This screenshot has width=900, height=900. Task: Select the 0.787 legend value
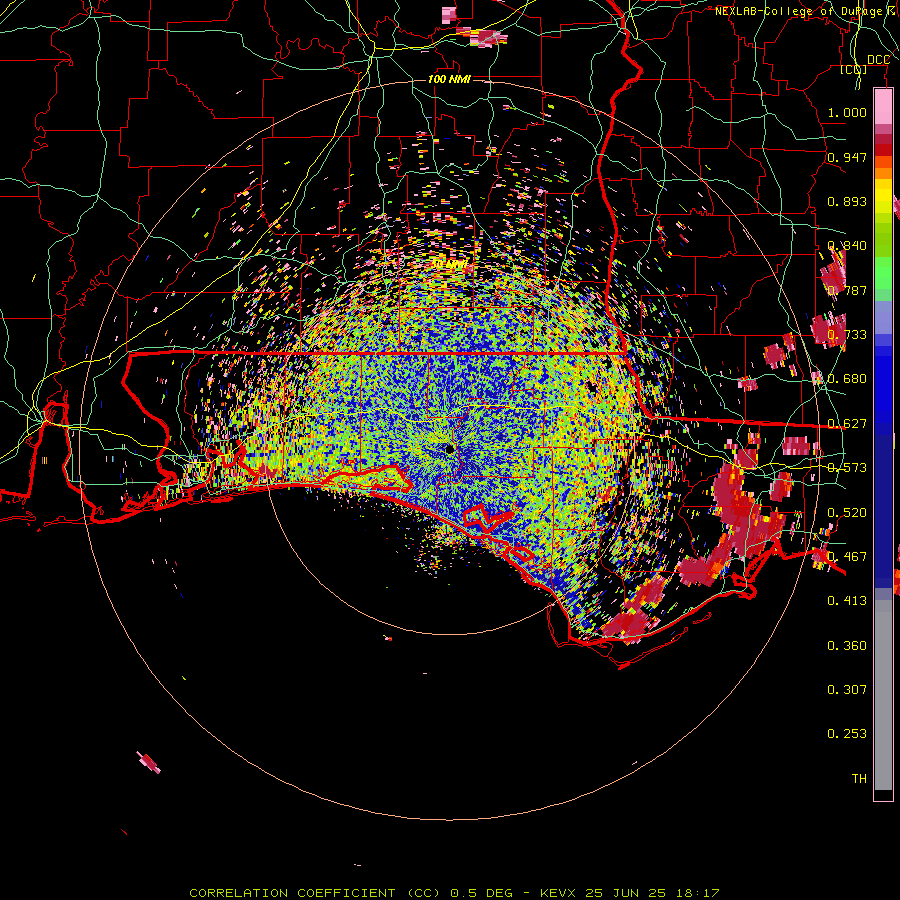pyautogui.click(x=847, y=290)
